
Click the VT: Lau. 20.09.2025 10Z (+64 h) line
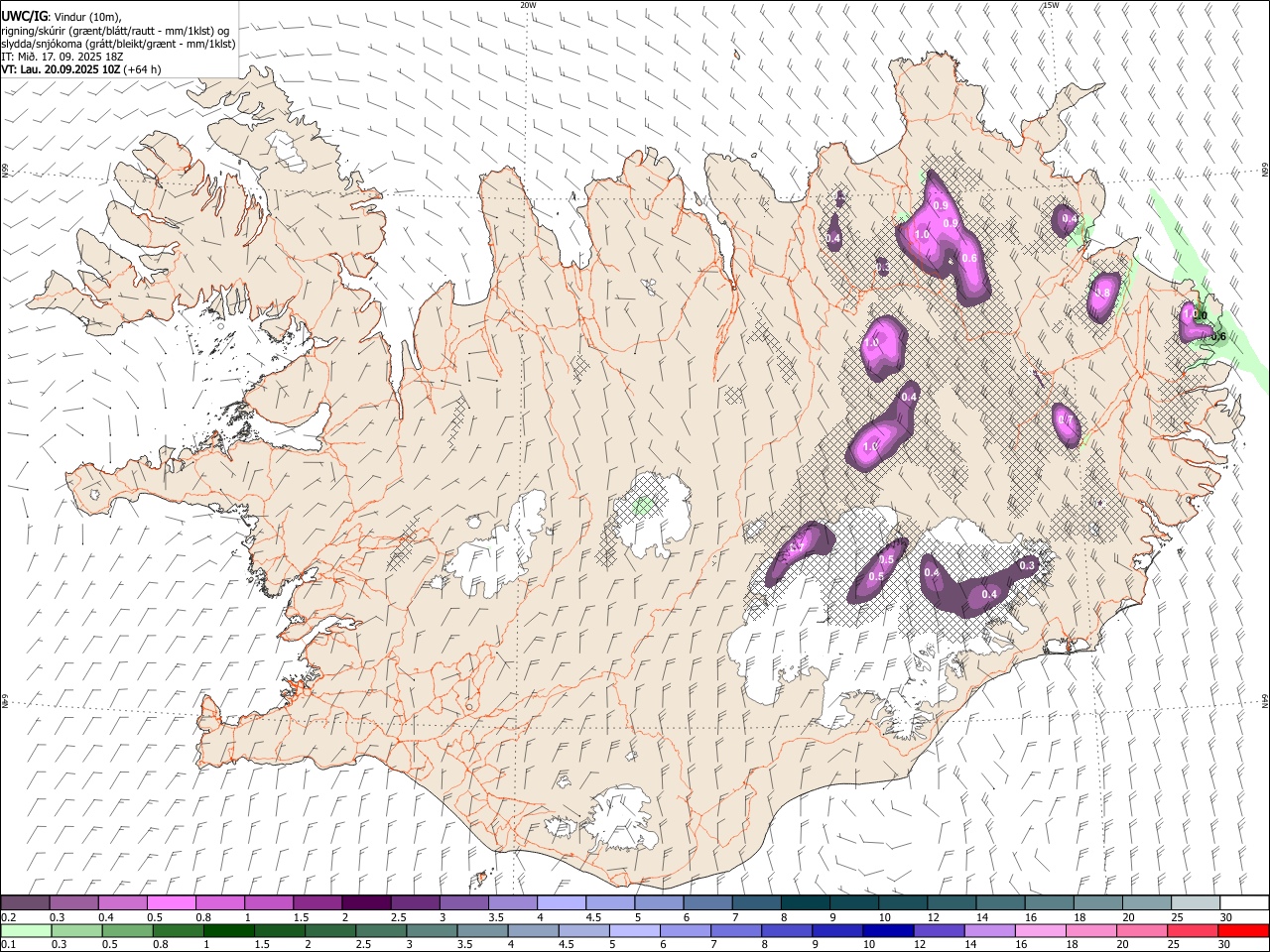(81, 69)
